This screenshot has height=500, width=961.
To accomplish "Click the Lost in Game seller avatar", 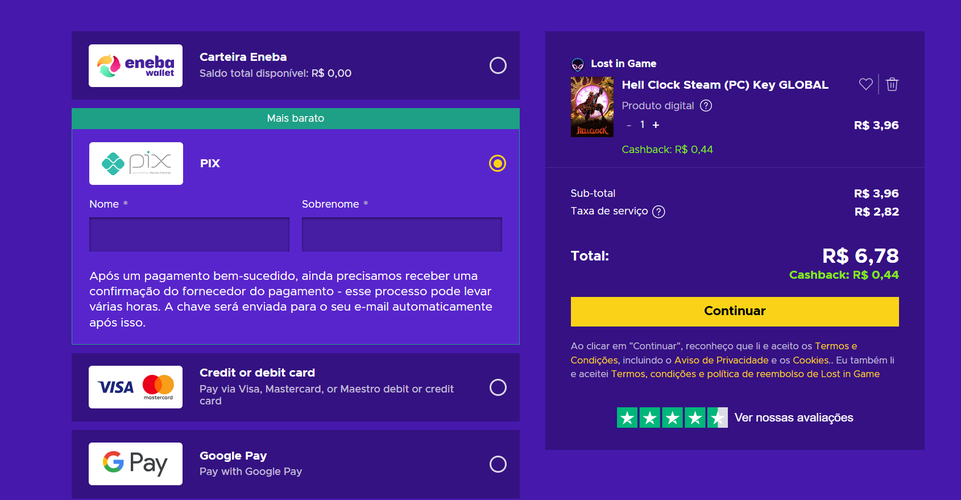I will (577, 64).
